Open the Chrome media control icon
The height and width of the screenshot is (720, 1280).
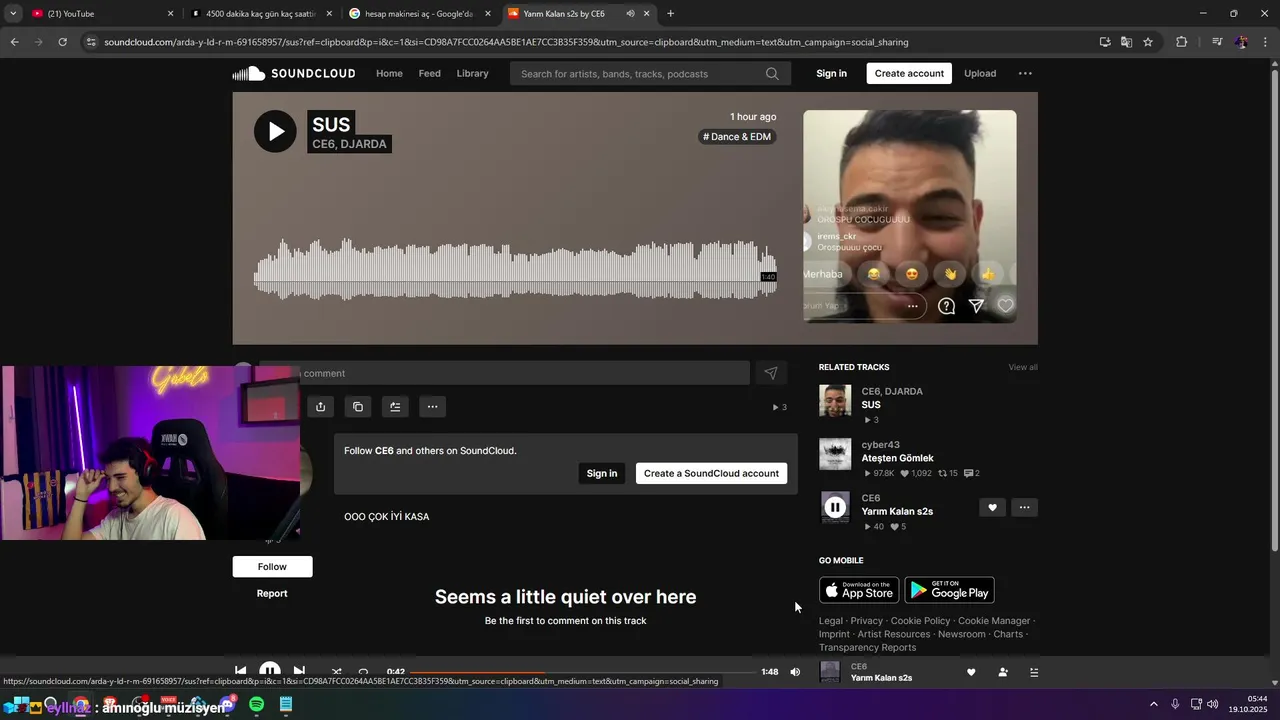tap(1217, 42)
